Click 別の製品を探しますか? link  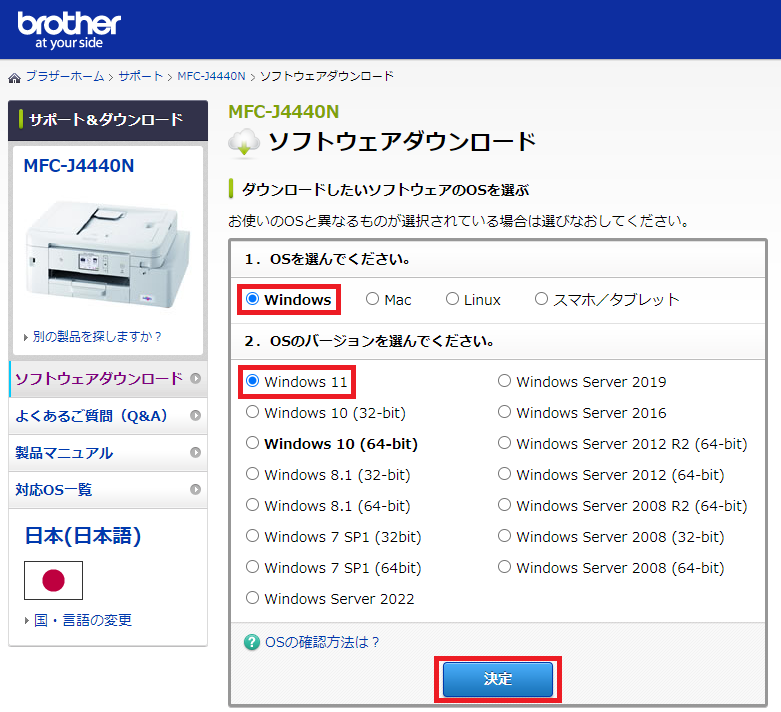coord(97,336)
